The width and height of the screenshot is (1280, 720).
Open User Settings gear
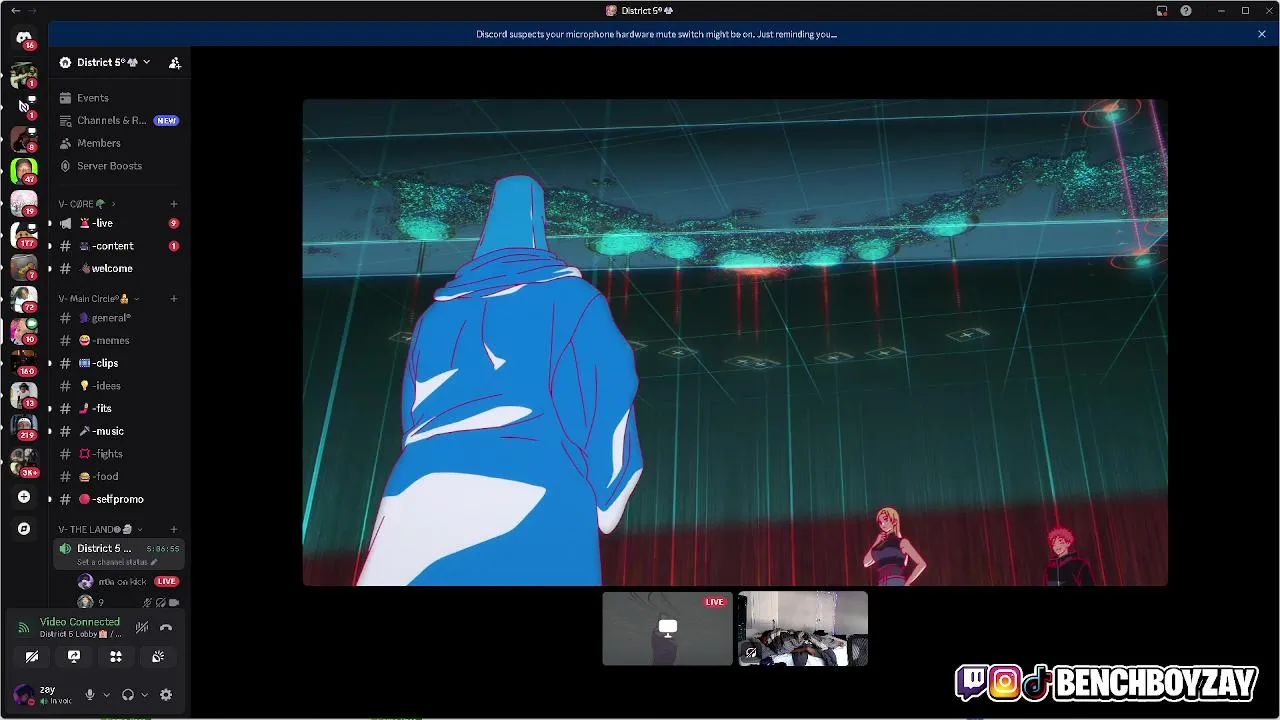[166, 695]
